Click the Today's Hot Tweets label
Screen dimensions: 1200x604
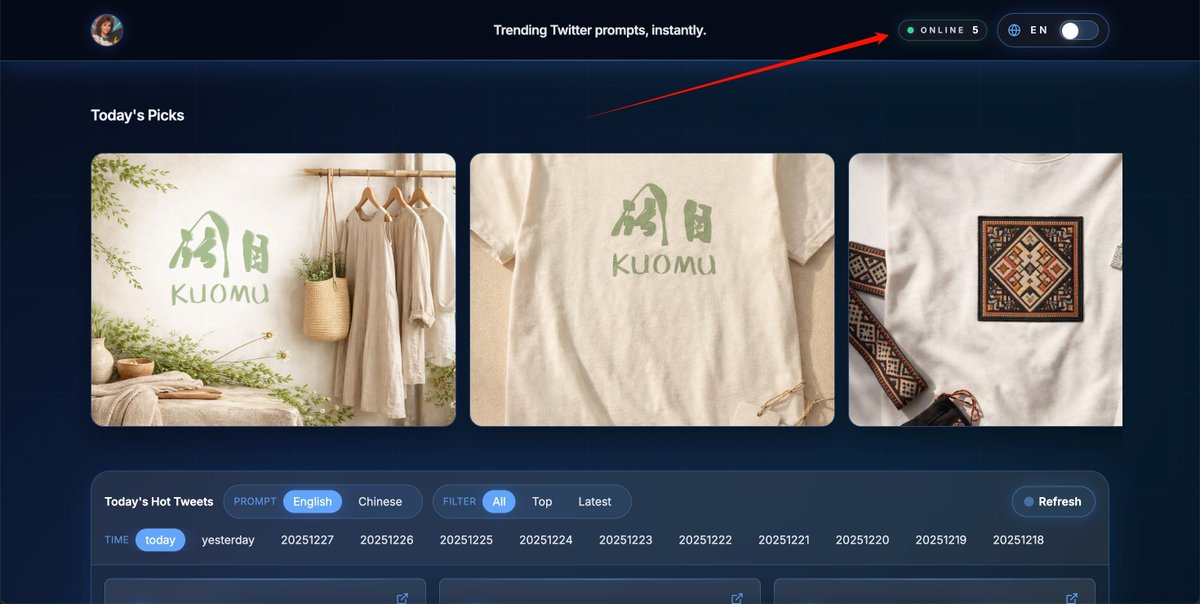[159, 502]
